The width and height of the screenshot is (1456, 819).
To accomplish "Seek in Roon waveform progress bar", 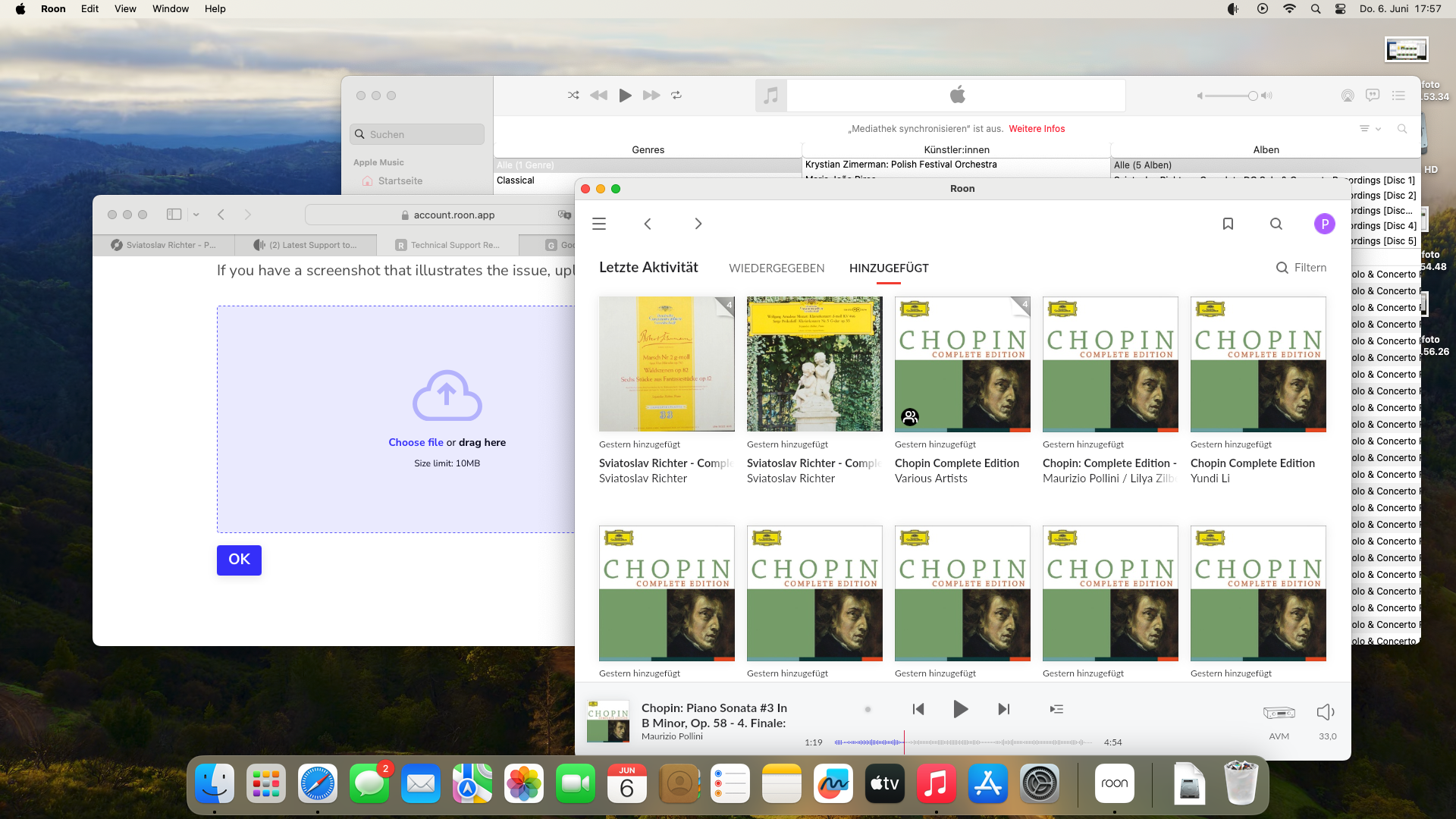I will pyautogui.click(x=963, y=742).
